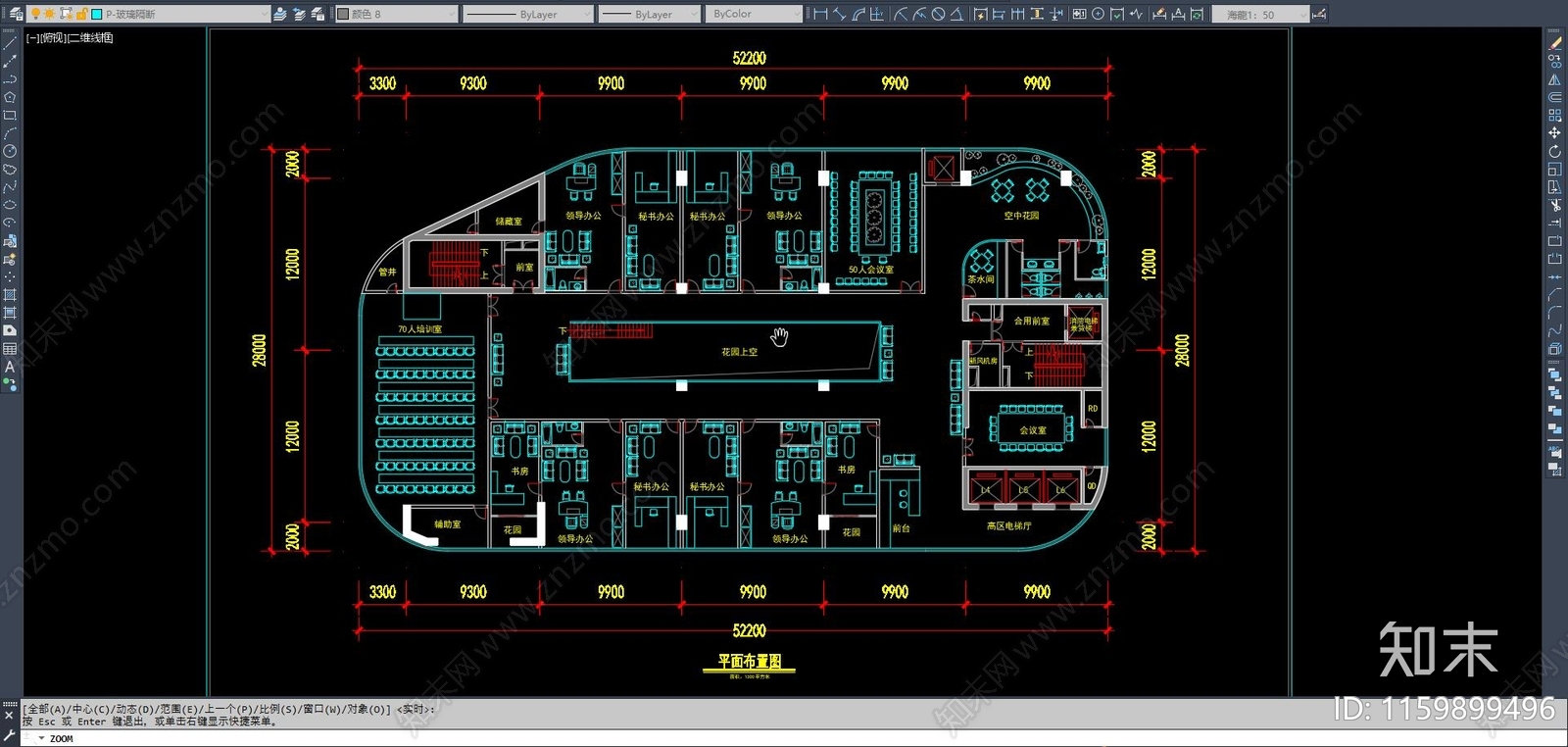1568x747 pixels.
Task: Select the Diameter Dimension tool
Action: tap(938, 14)
